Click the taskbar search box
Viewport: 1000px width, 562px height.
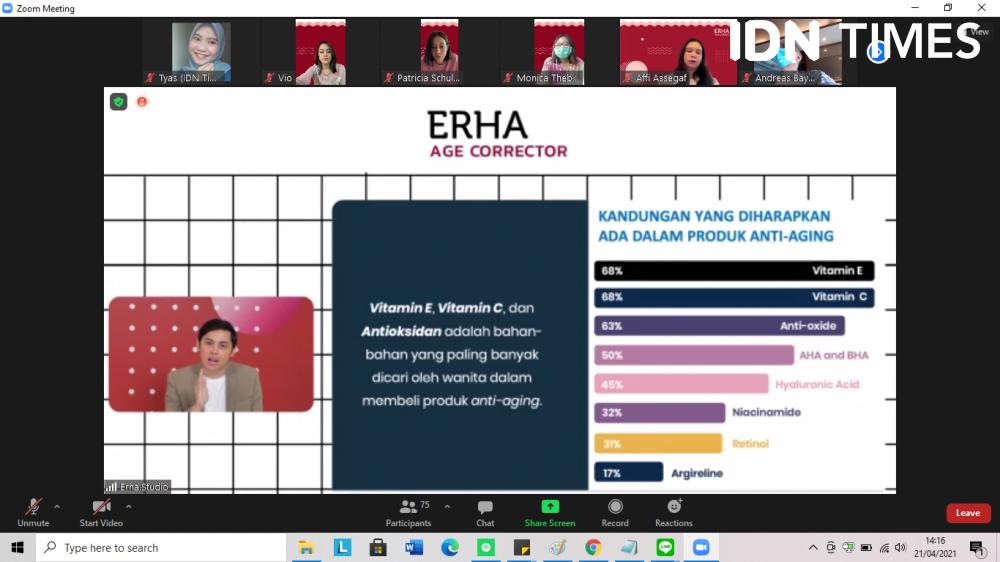pos(161,547)
